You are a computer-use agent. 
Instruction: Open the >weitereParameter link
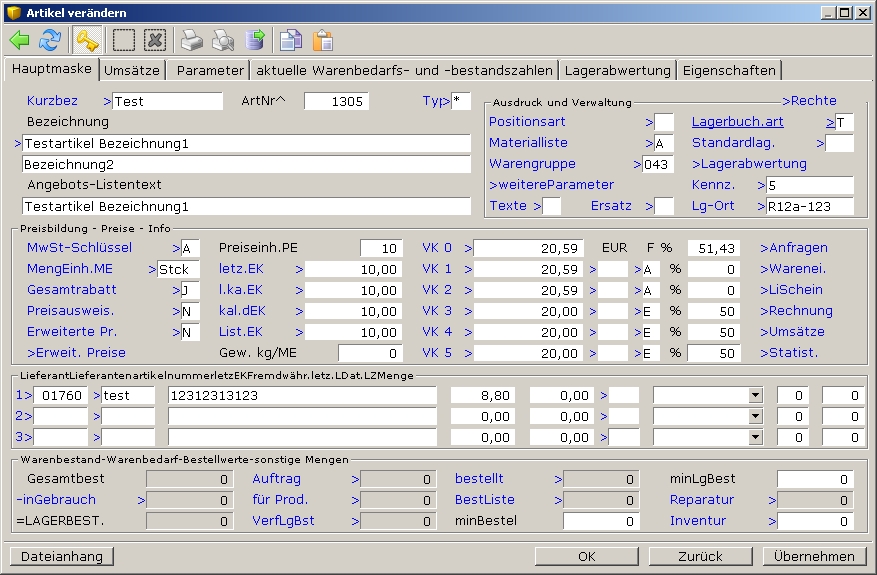(551, 185)
